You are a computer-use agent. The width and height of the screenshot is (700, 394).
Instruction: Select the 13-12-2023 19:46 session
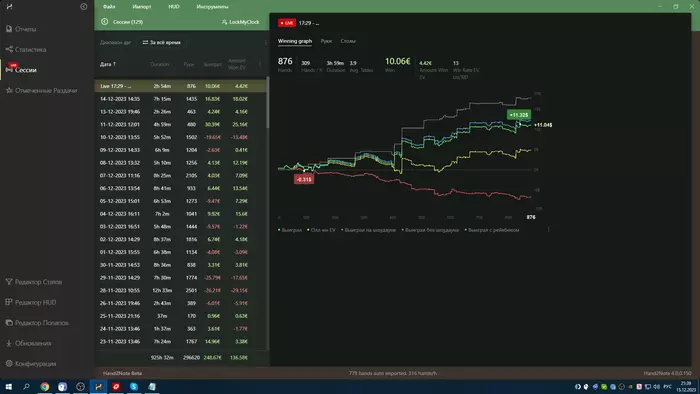[181, 112]
